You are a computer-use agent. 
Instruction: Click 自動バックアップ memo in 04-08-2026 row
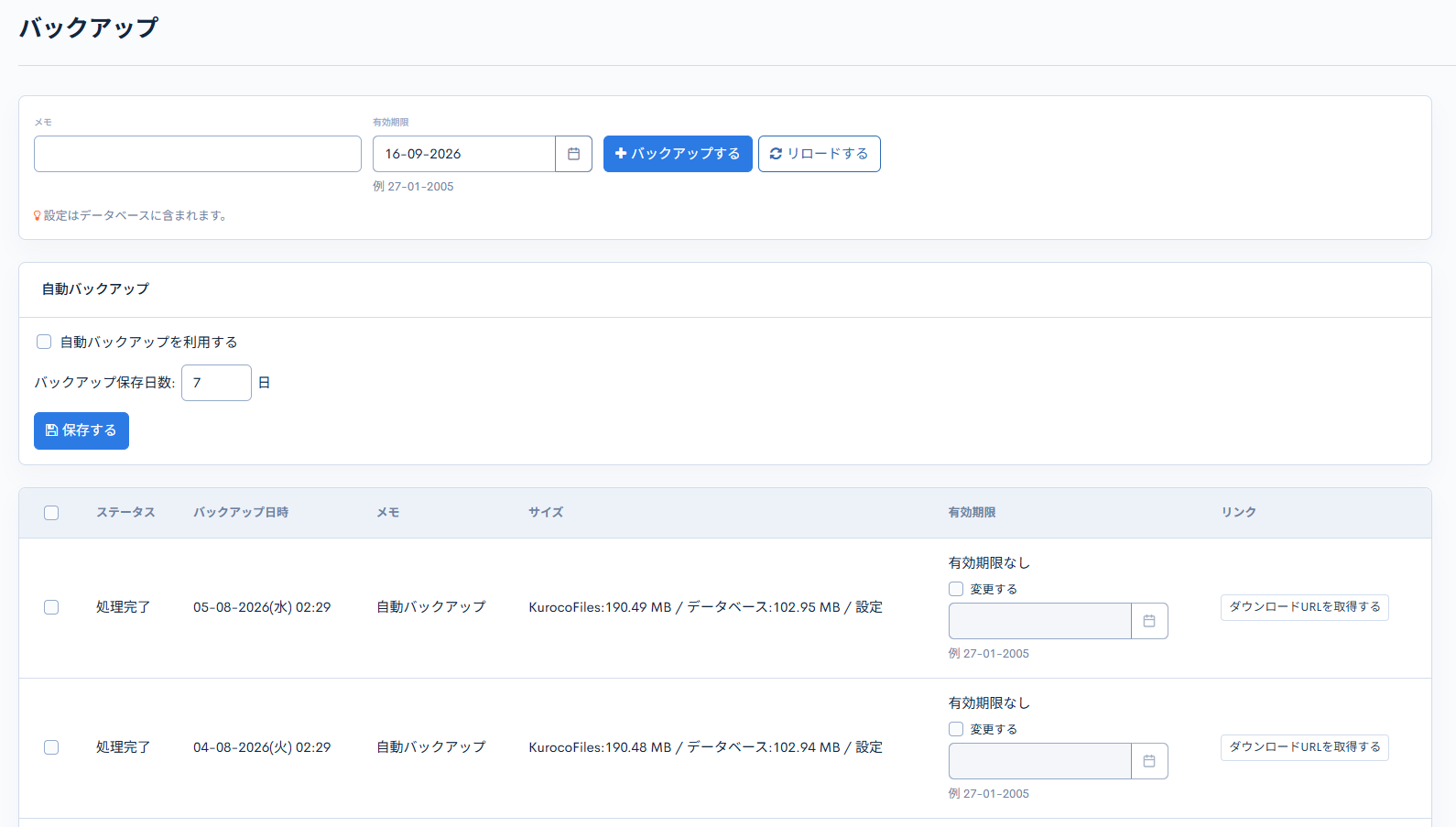point(431,747)
